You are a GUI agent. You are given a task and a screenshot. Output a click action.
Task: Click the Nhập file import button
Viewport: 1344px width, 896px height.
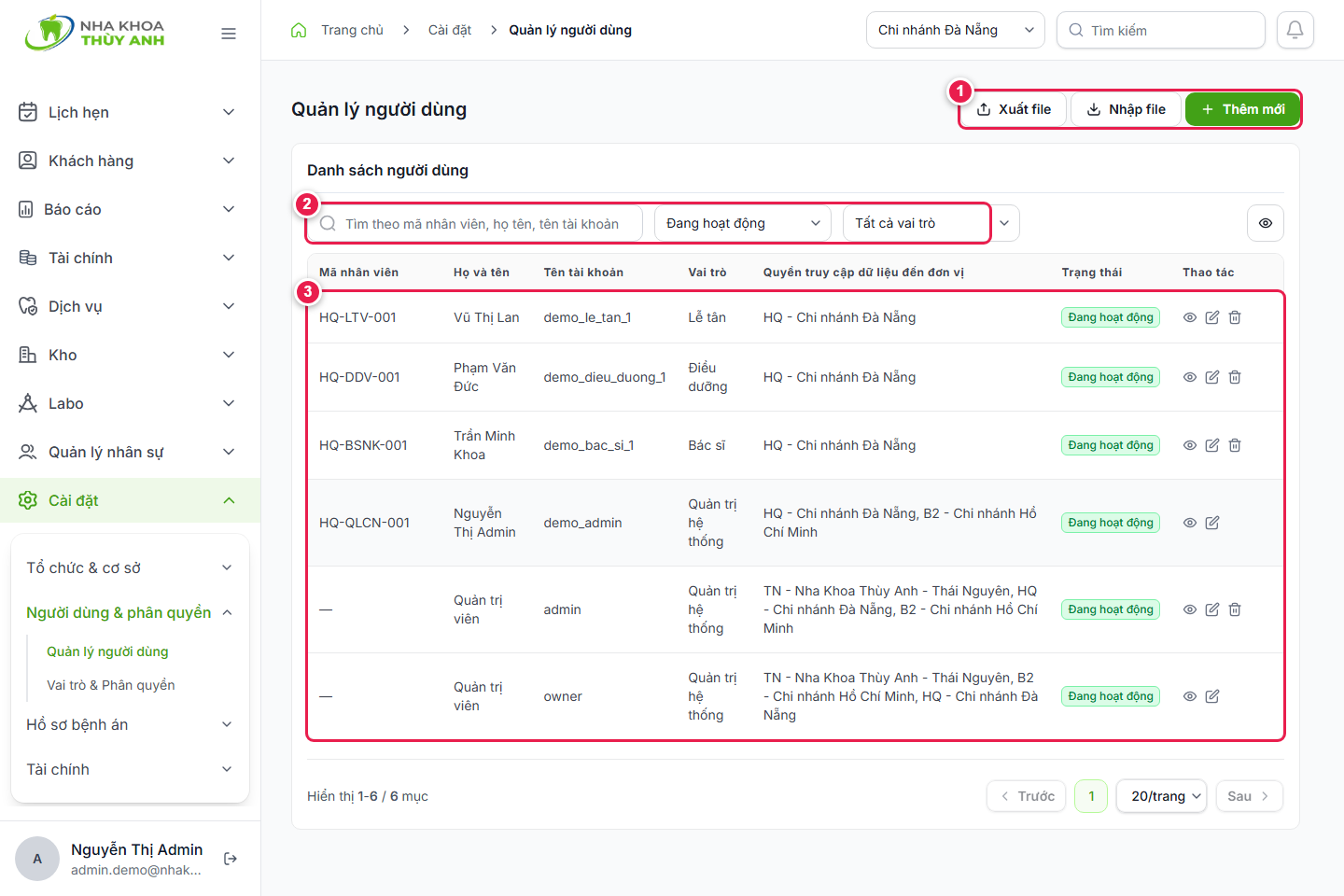(x=1126, y=109)
